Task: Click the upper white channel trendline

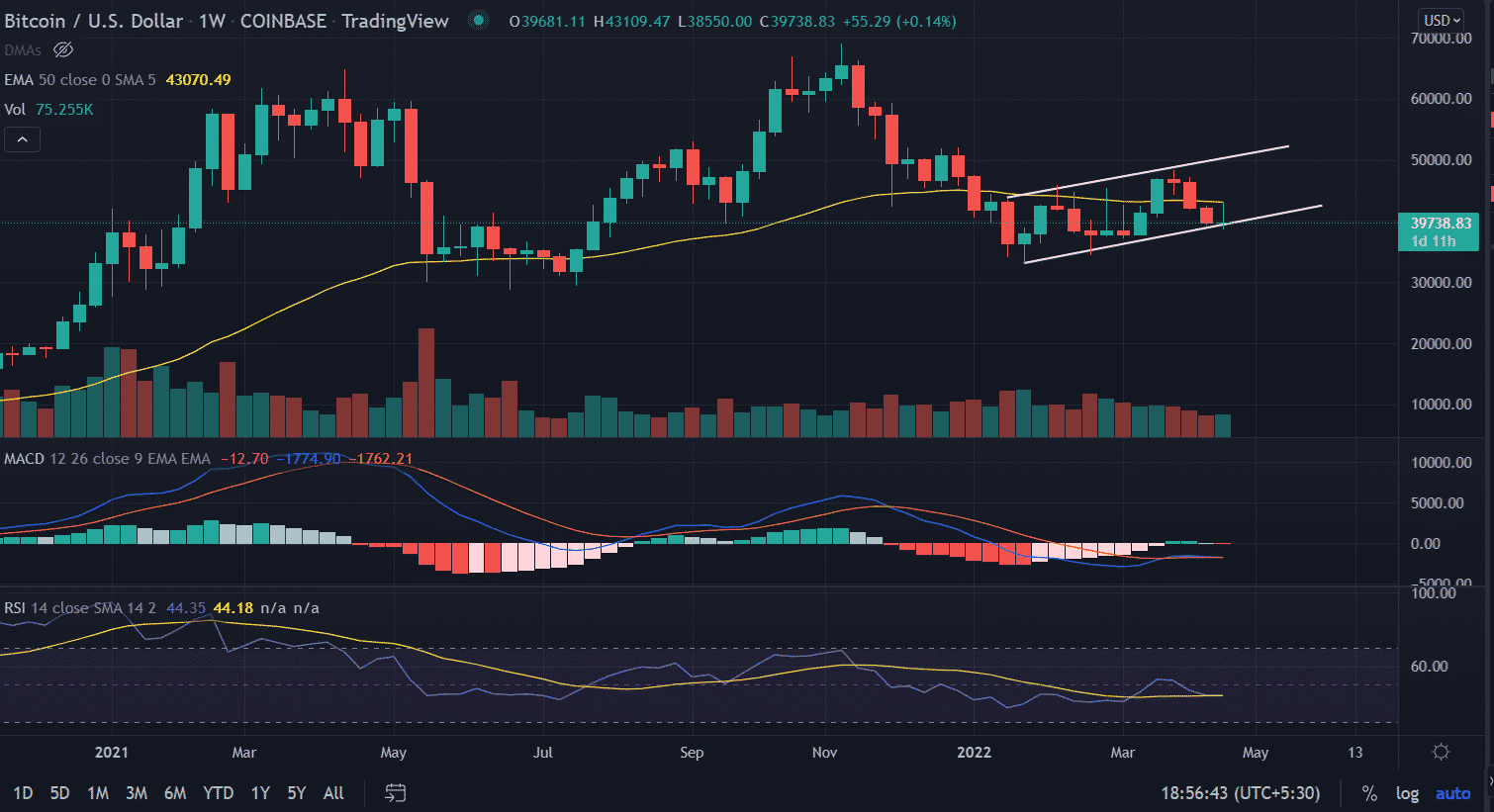Action: pos(1148,171)
